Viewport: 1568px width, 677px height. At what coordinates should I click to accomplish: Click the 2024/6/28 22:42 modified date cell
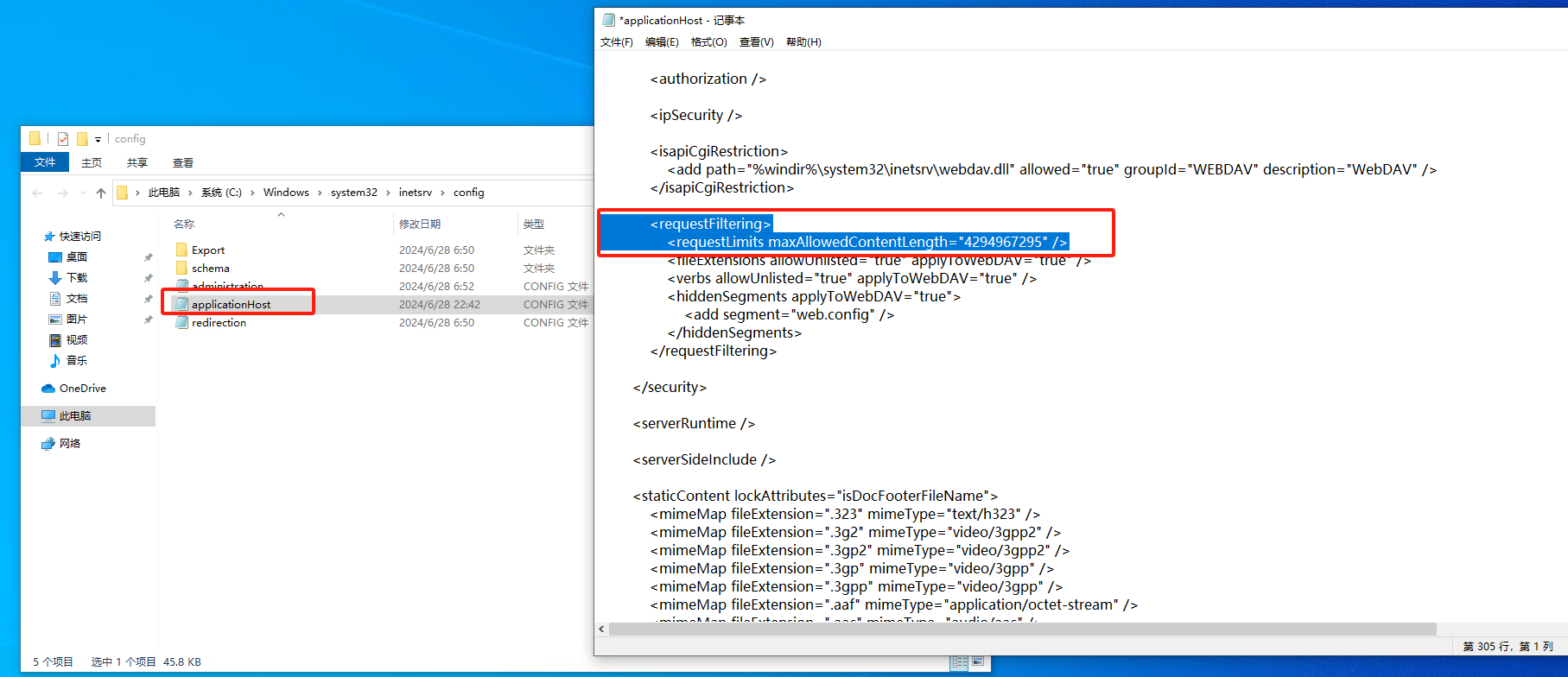[440, 304]
